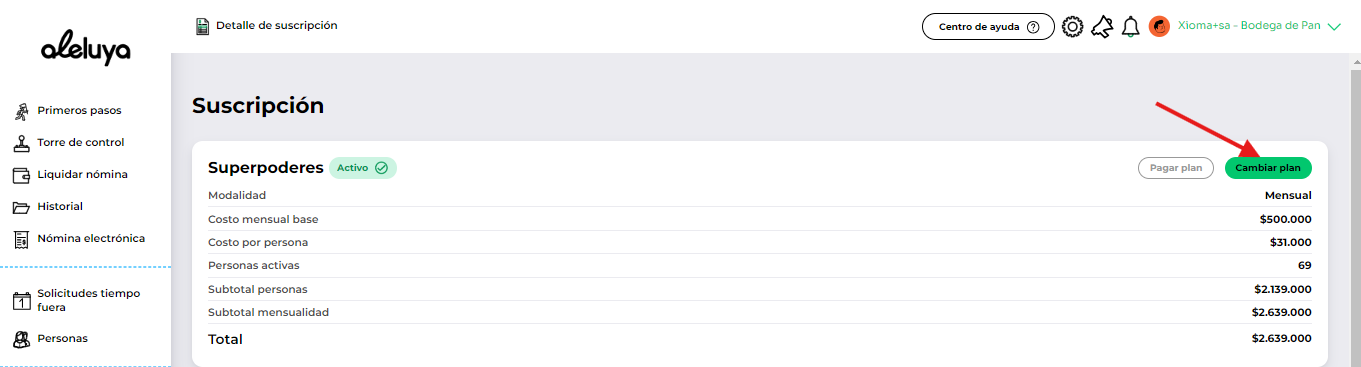1361x367 pixels.
Task: Click the Solicitudes tiempo fuera calendar icon
Action: pyautogui.click(x=20, y=301)
